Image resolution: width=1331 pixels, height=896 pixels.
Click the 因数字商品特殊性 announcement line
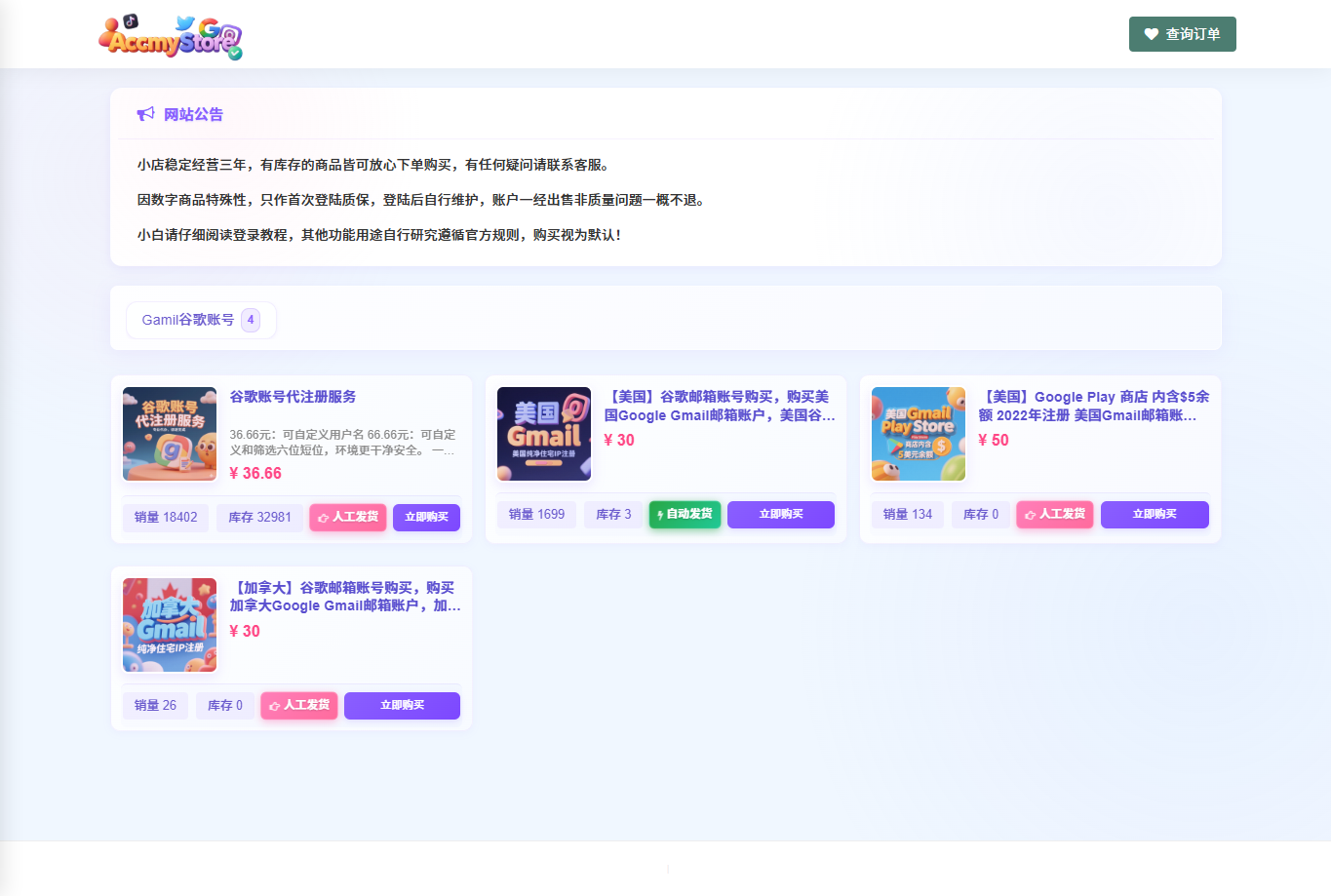(420, 200)
